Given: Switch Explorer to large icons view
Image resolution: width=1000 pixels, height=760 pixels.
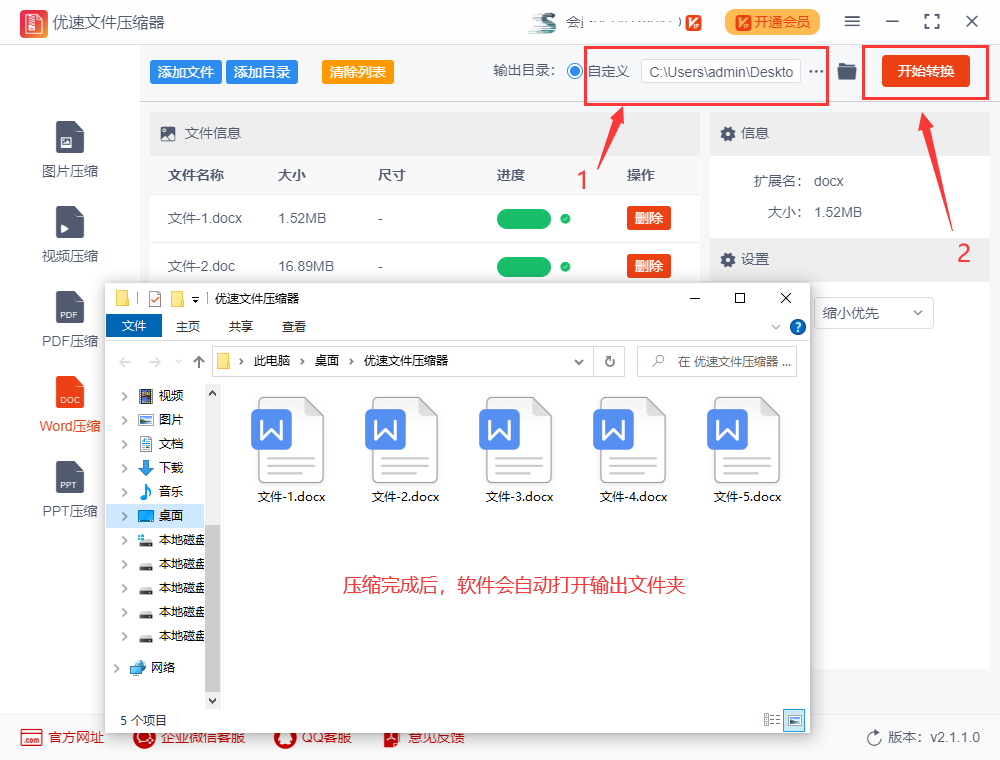Looking at the screenshot, I should point(794,720).
